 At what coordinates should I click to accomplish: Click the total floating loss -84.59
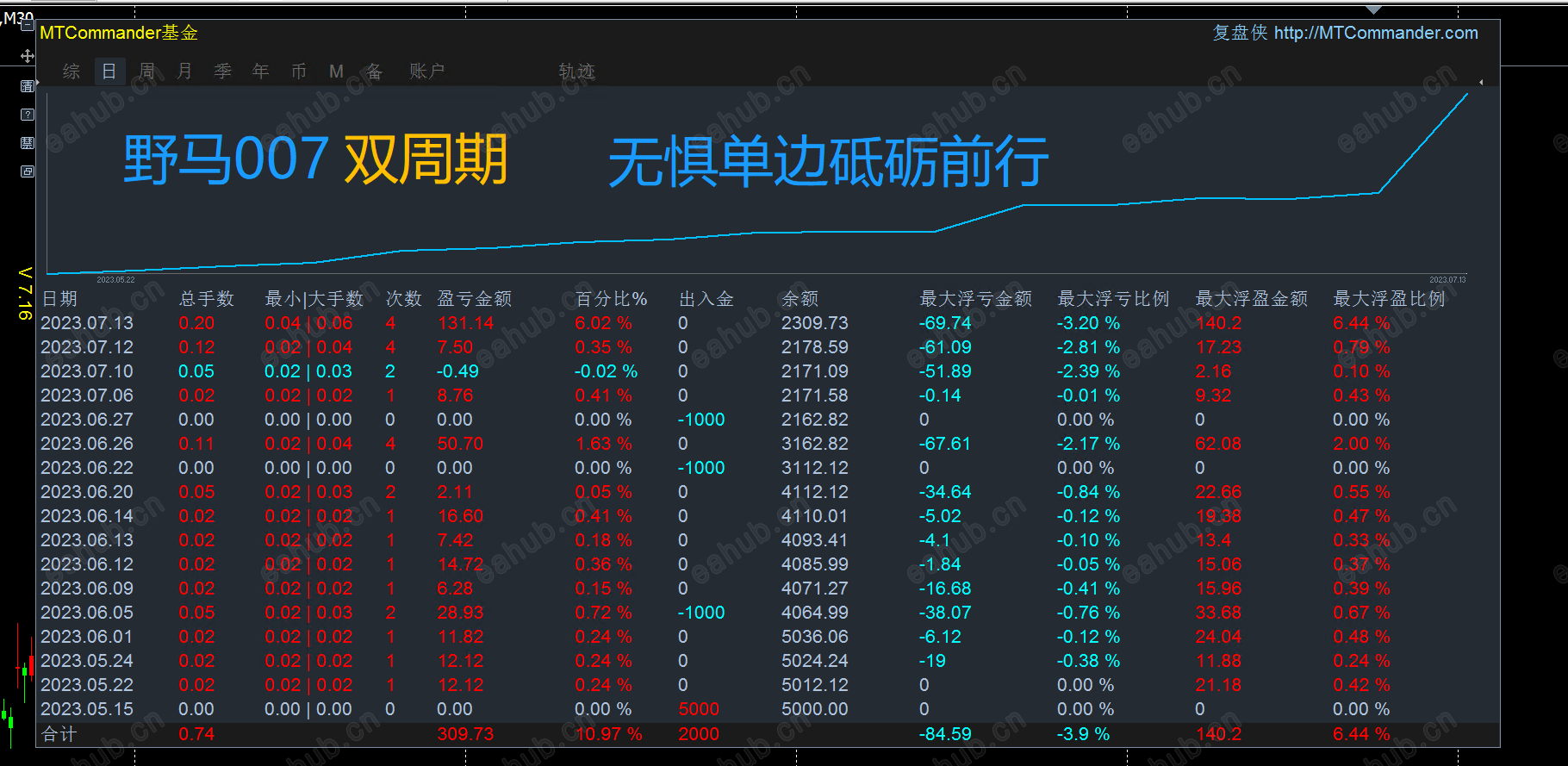click(945, 734)
